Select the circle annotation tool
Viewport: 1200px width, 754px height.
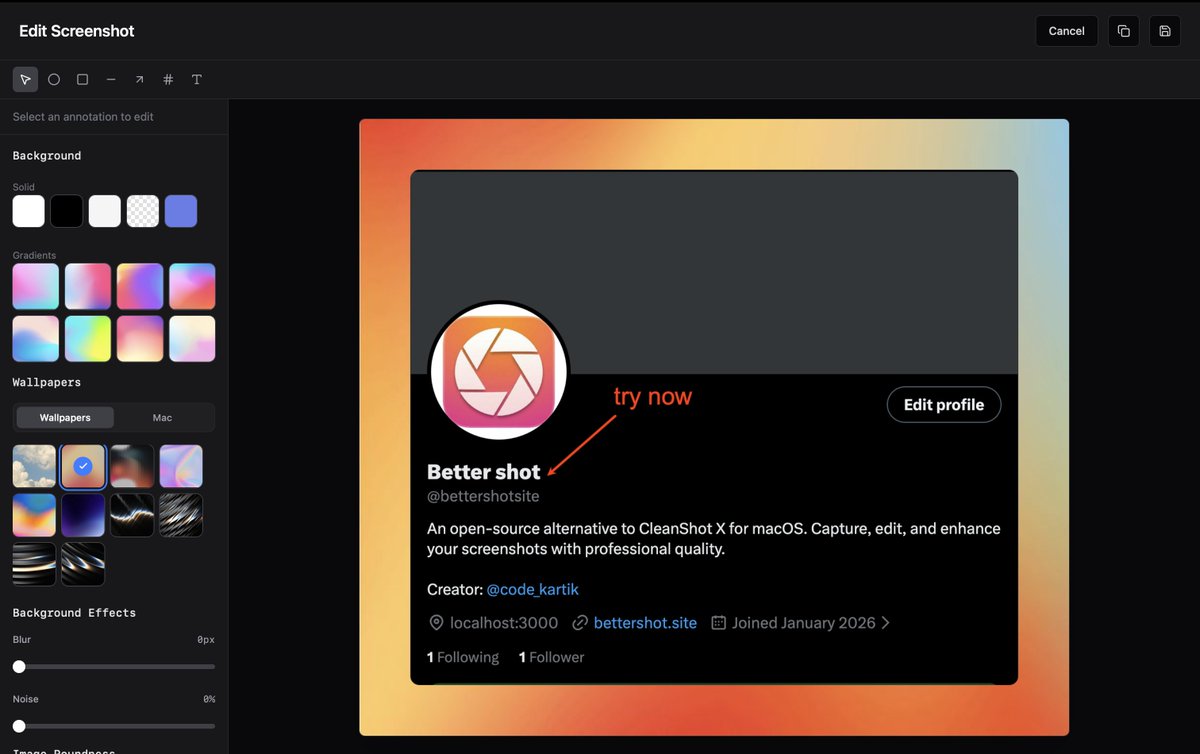[x=54, y=79]
